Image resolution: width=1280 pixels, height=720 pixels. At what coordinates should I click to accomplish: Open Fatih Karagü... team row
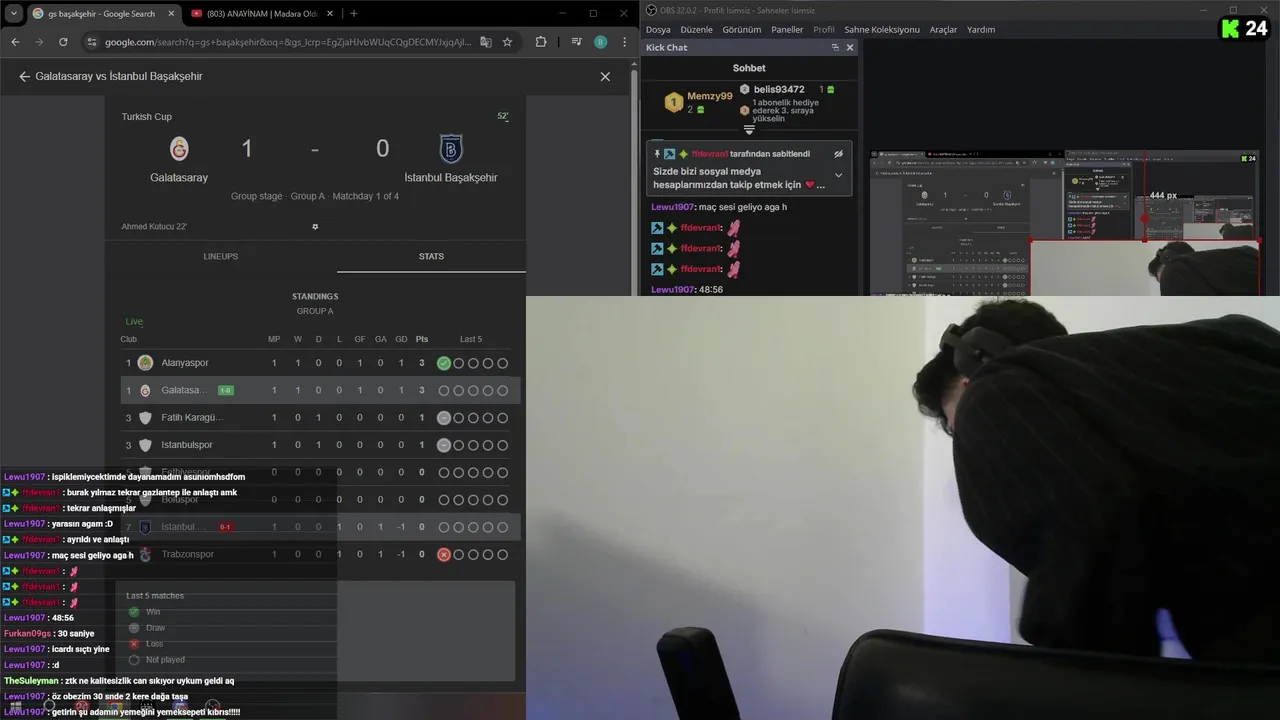tap(192, 418)
